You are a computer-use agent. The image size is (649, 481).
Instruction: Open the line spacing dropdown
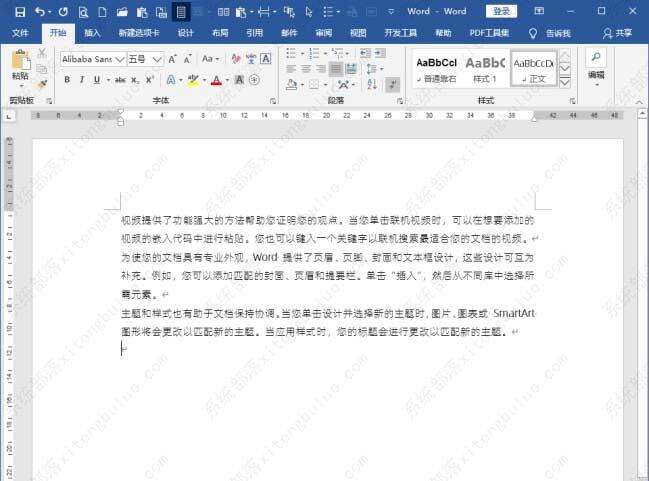point(375,69)
